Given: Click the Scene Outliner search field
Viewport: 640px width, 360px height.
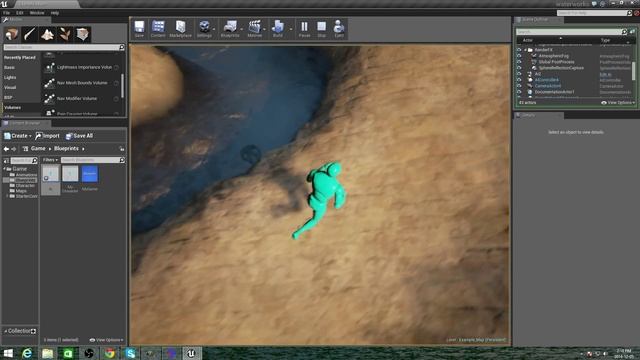Looking at the screenshot, I should pyautogui.click(x=571, y=31).
